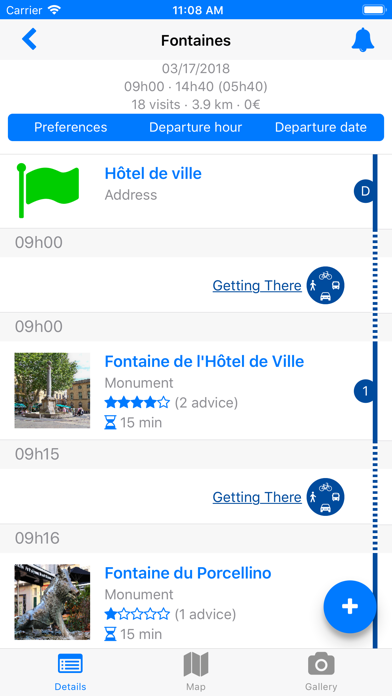The height and width of the screenshot is (696, 392).
Task: Tap first Getting There link
Action: coord(257,285)
